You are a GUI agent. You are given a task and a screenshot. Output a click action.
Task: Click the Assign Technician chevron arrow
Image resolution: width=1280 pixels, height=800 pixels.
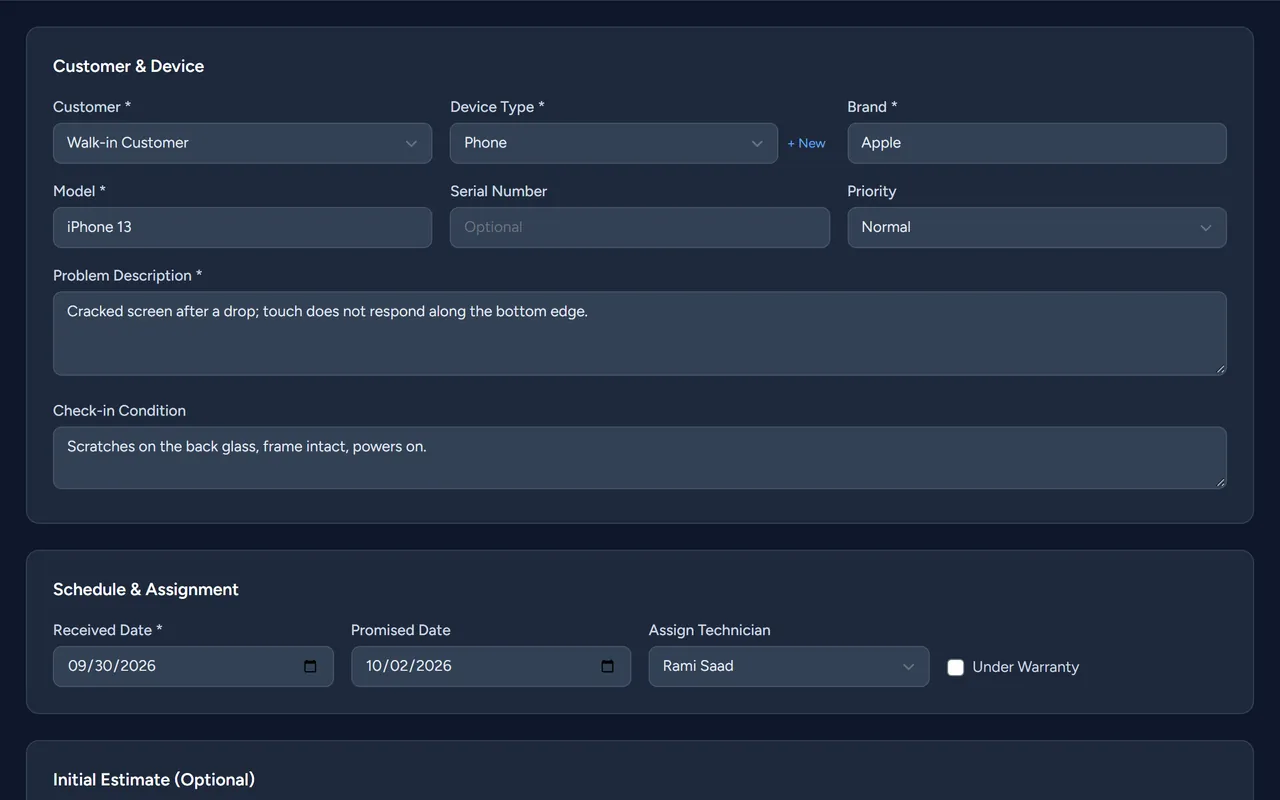(908, 666)
